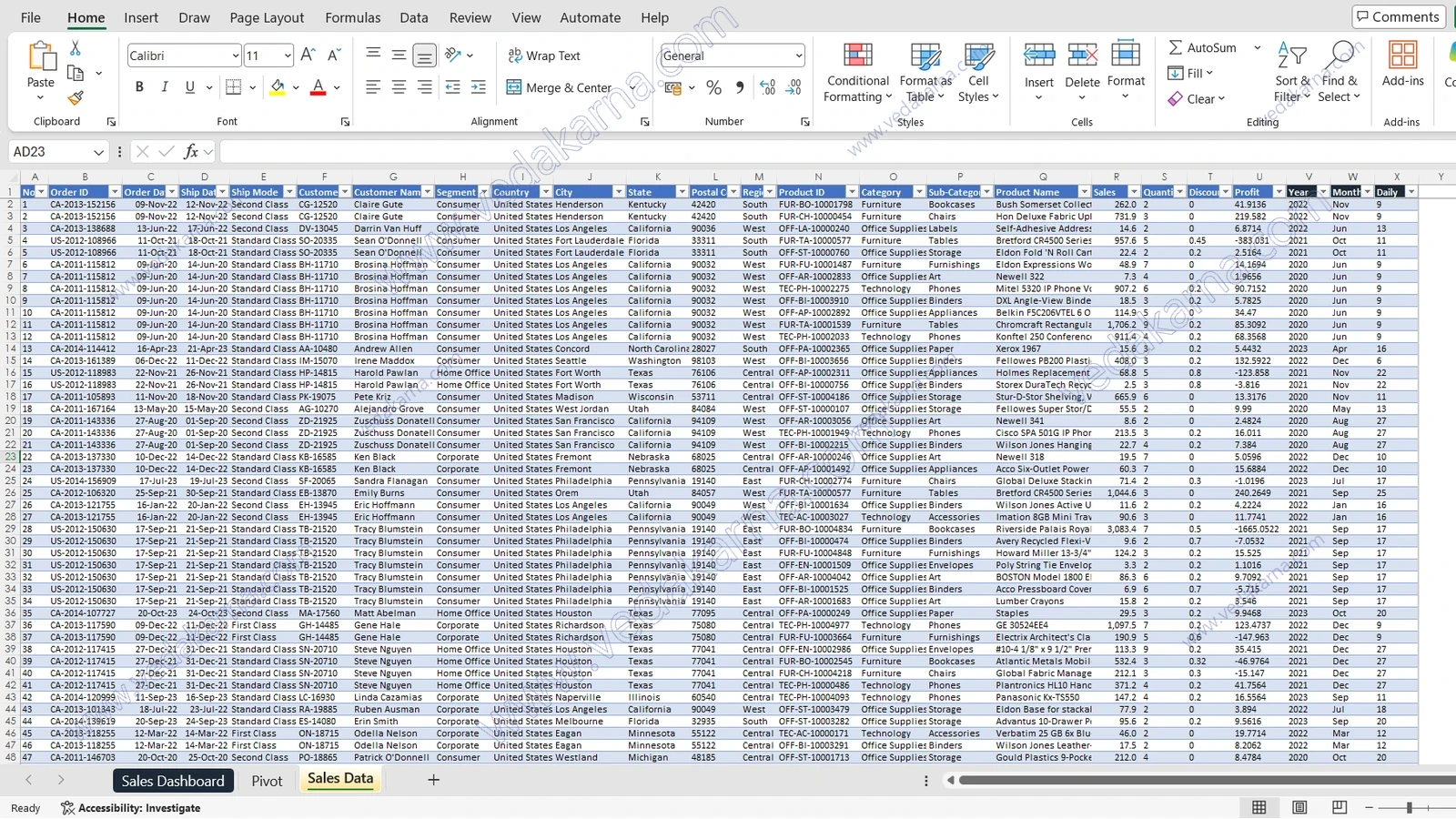Apply Percent Style format
The width and height of the screenshot is (1456, 819).
(x=713, y=87)
